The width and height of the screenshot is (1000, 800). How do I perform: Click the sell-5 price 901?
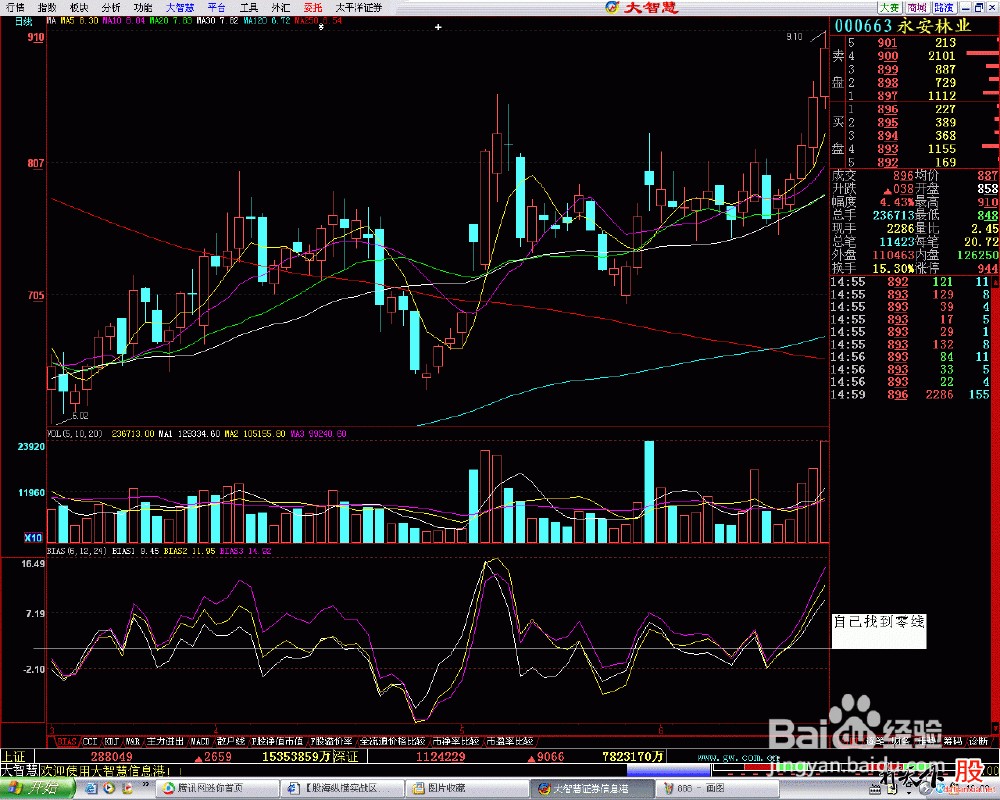(x=887, y=43)
